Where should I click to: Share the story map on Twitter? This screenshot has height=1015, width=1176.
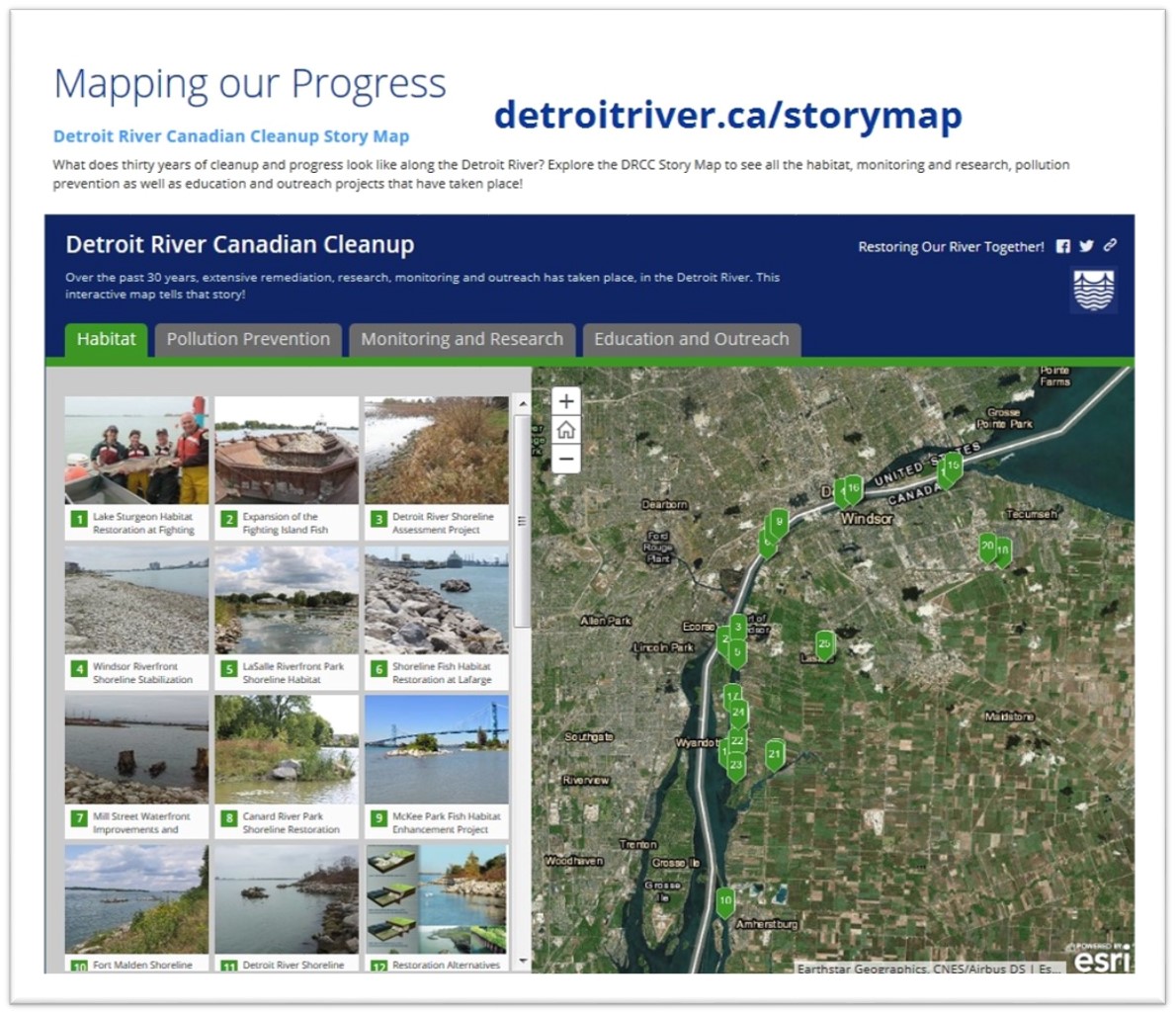[x=1086, y=246]
